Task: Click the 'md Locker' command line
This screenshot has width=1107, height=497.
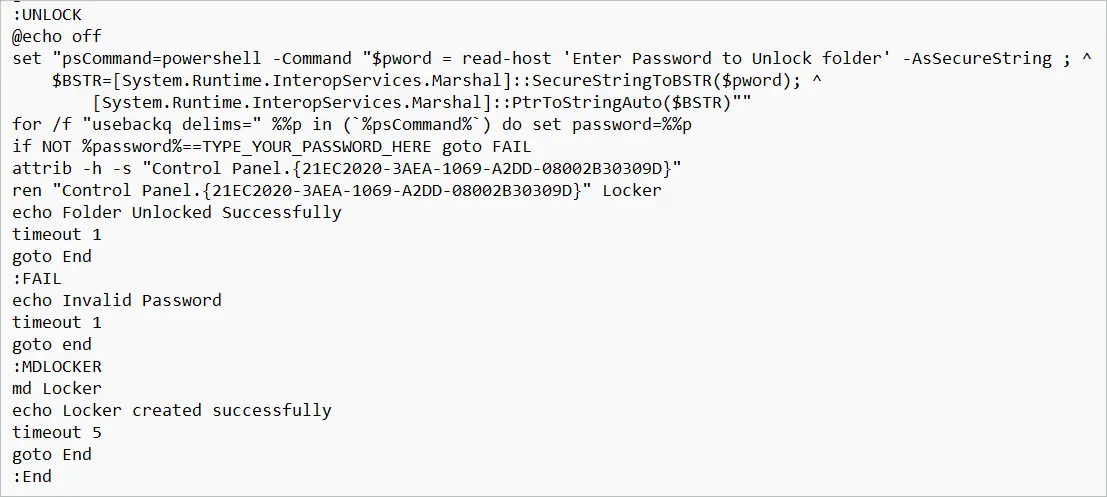Action: 57,388
